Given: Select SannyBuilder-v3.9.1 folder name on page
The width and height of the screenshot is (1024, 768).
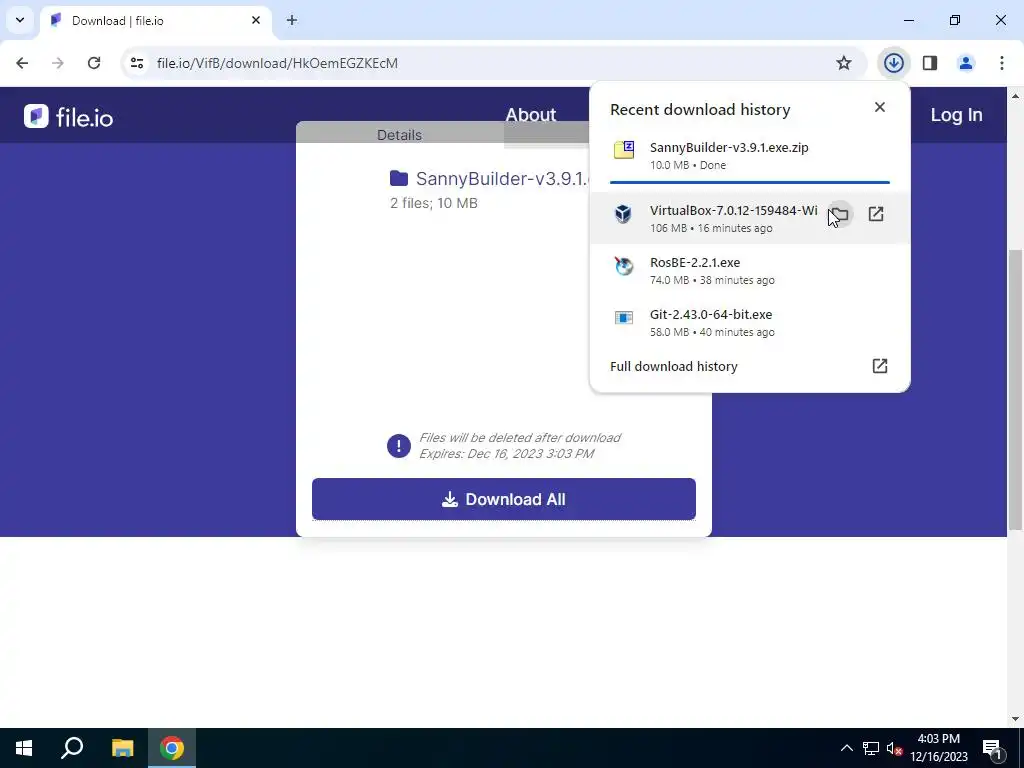Looking at the screenshot, I should click(x=502, y=178).
